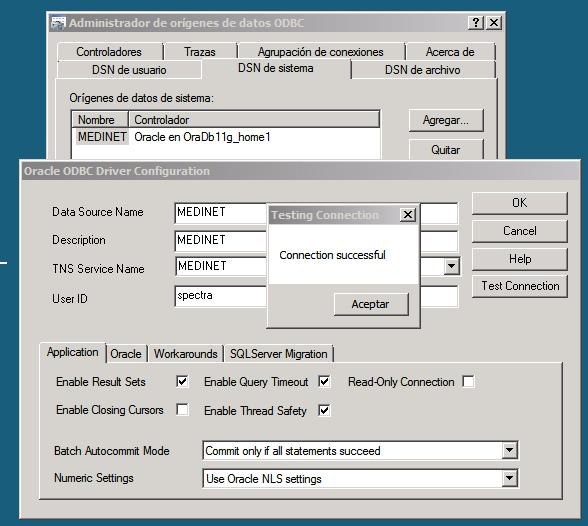Open the SQLServer Migration tab
This screenshot has width=588, height=526.
pos(279,354)
